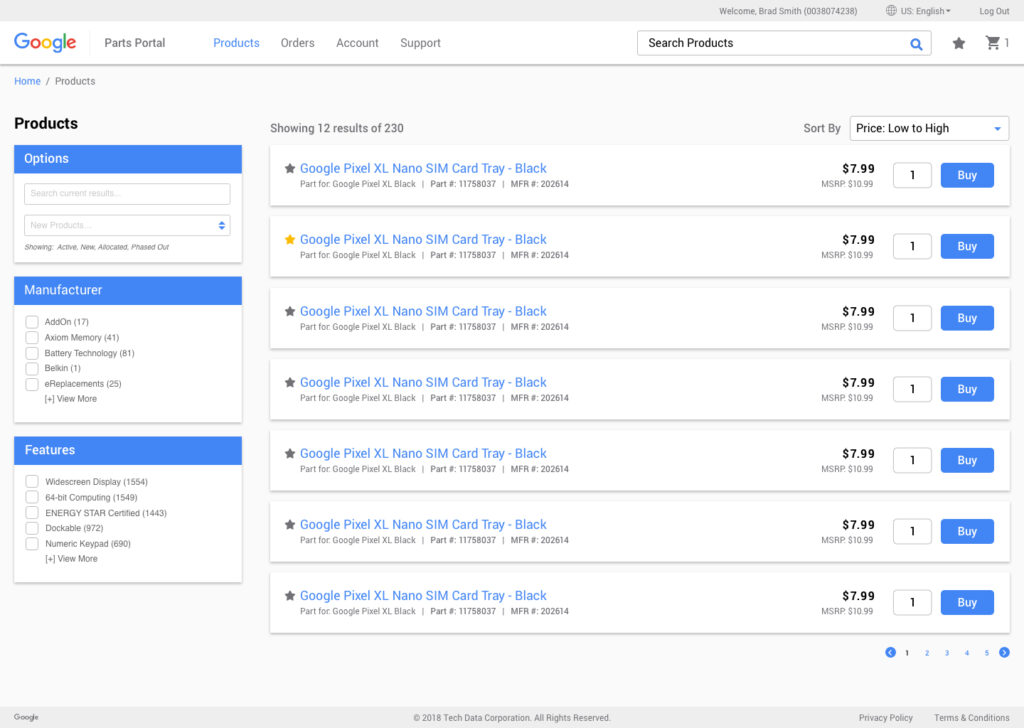Click the quantity box of the first product

[912, 175]
